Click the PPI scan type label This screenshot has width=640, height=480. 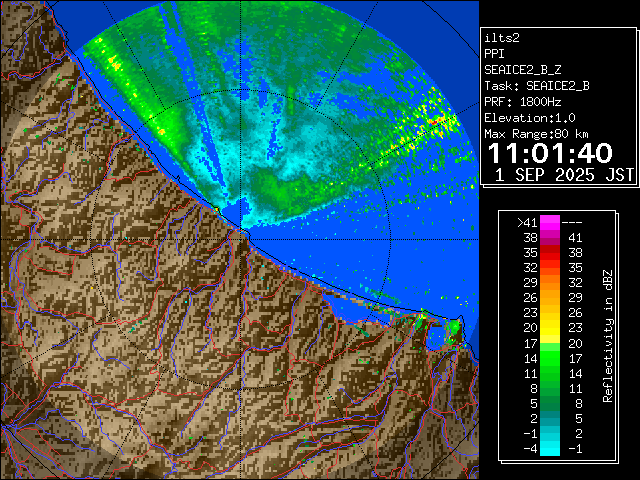click(x=495, y=53)
